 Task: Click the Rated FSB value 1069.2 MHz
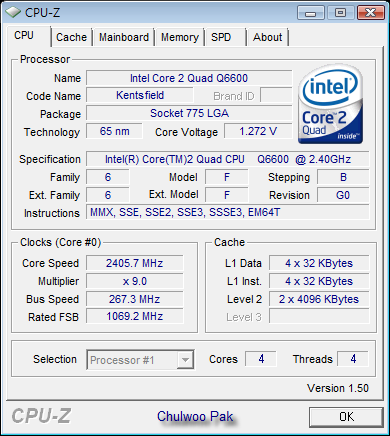[x=135, y=316]
